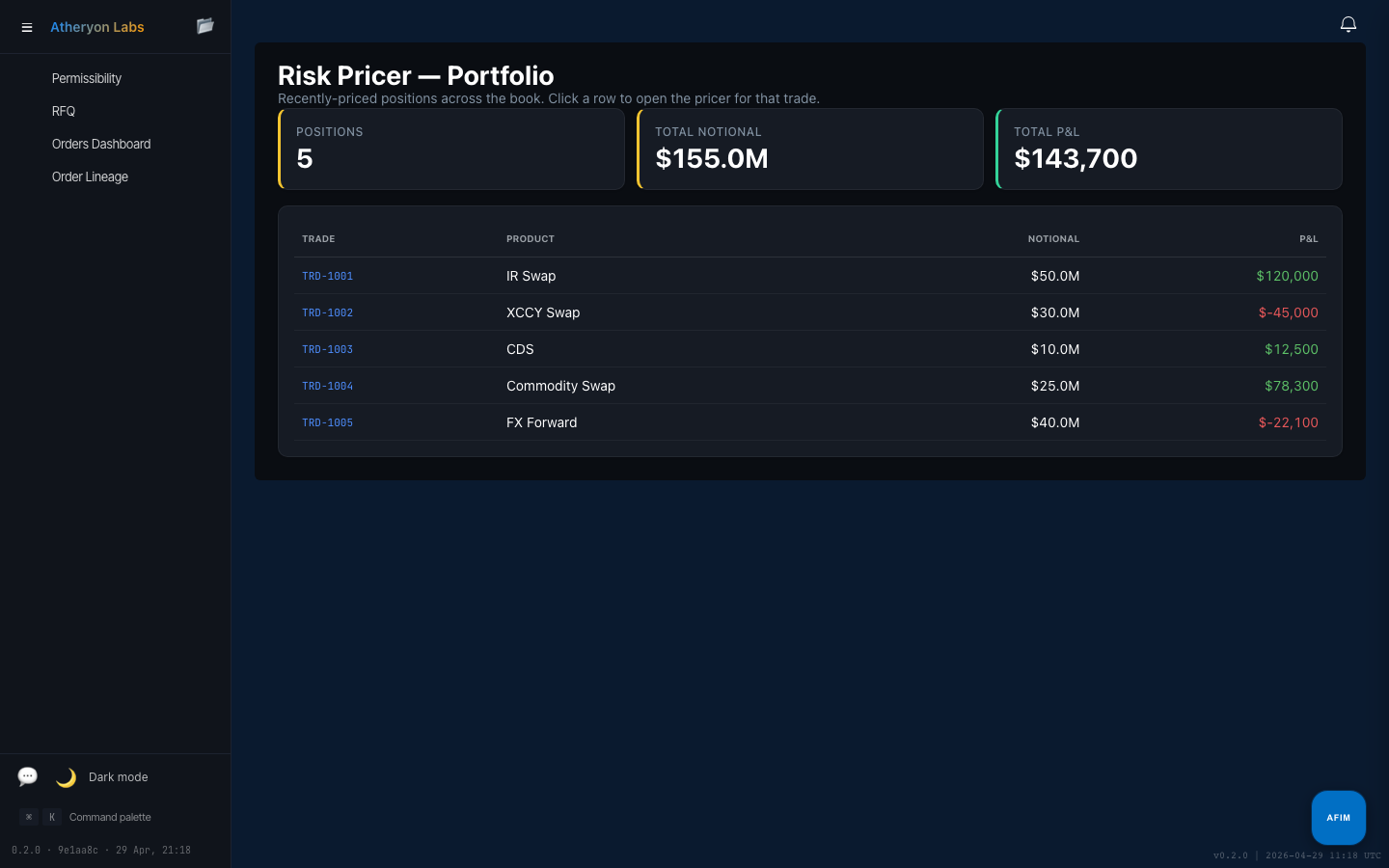Click the Total P&L card

pos(1169,149)
